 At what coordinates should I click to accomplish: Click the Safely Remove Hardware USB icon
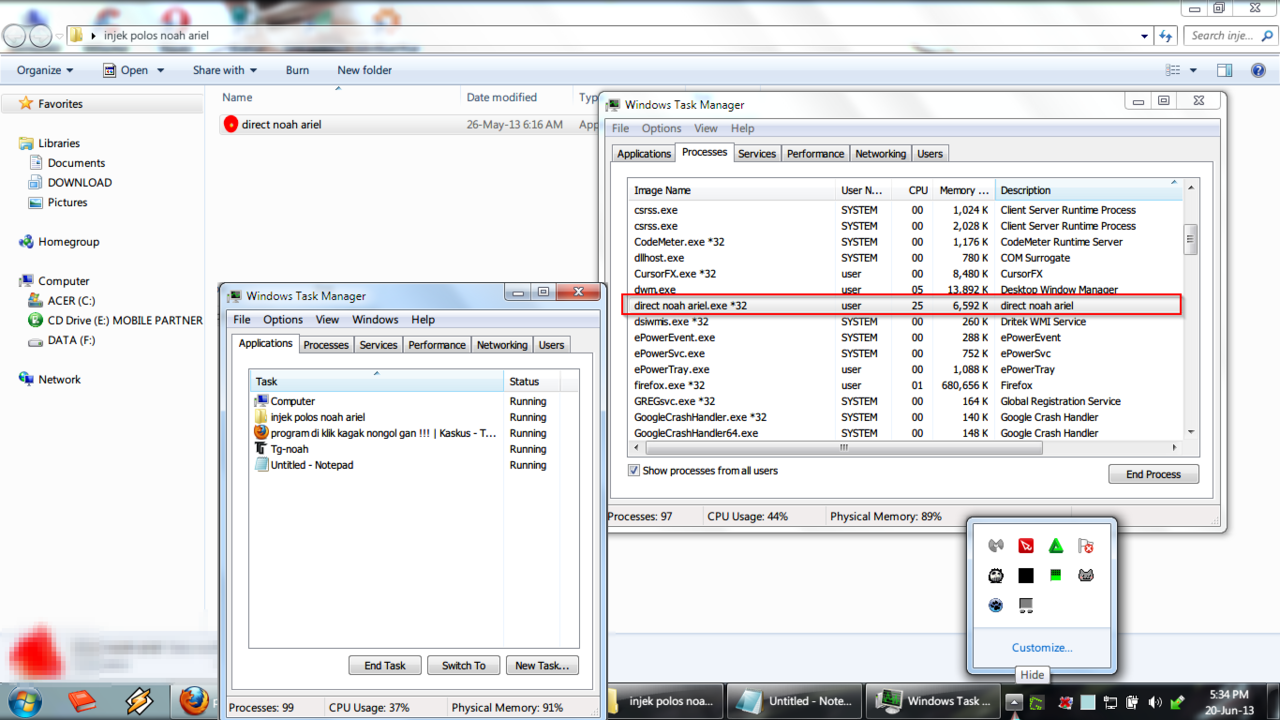click(1178, 702)
